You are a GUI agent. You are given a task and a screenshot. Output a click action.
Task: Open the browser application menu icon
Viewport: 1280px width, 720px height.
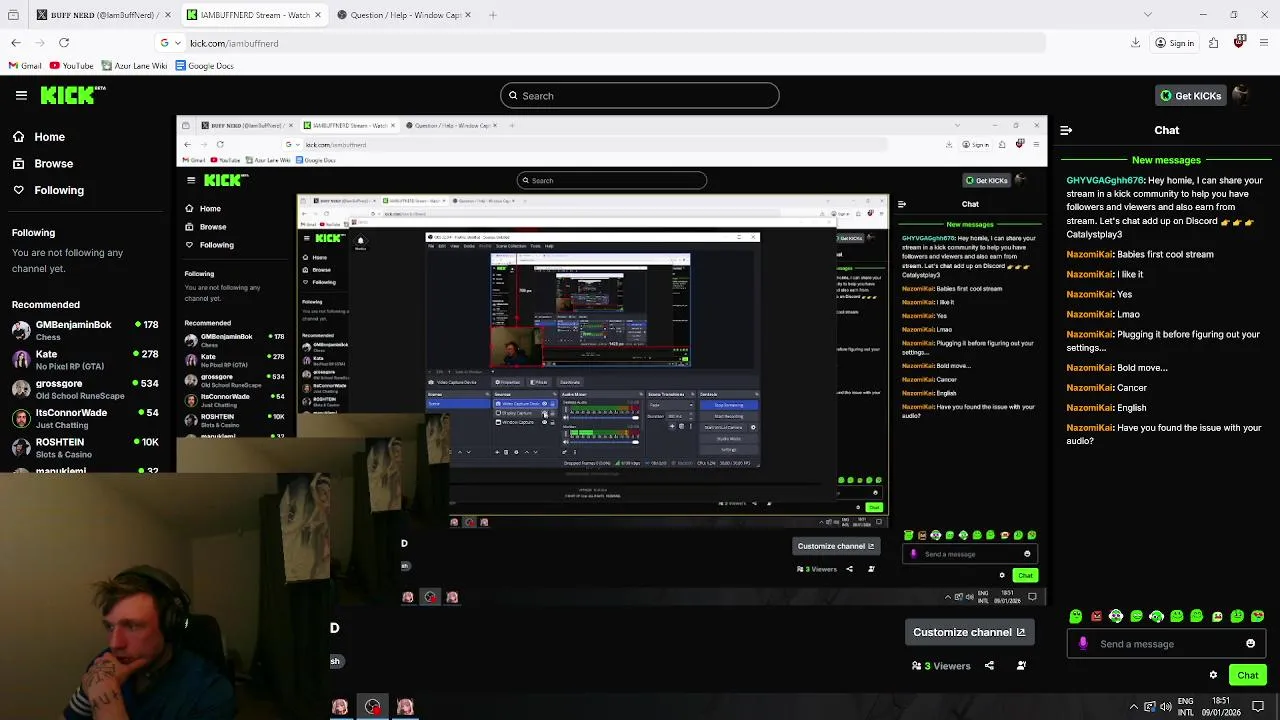[x=1264, y=43]
